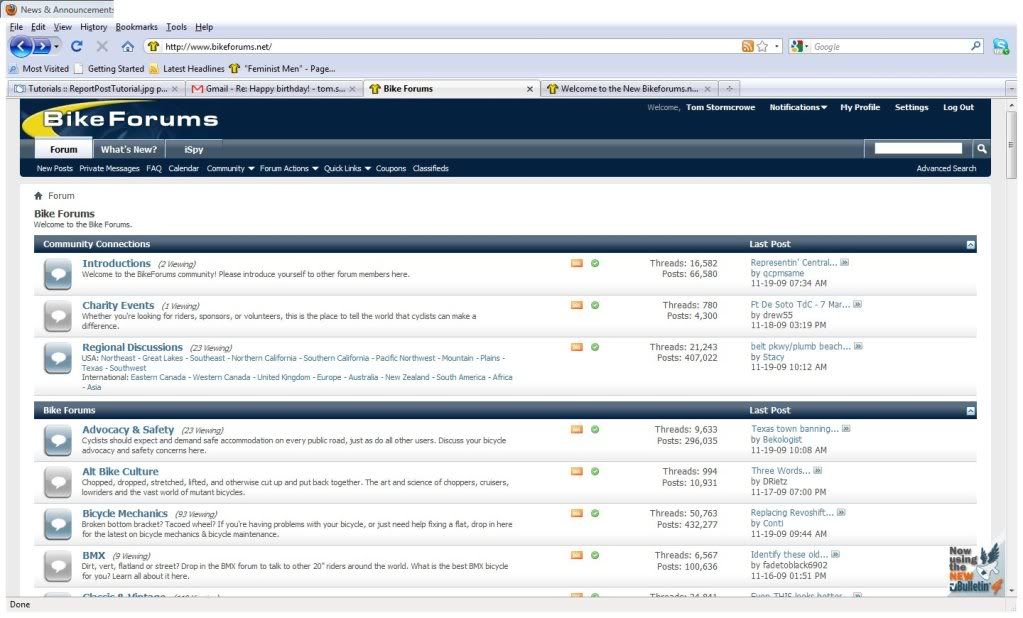Open the Bookmarks menu

click(136, 27)
